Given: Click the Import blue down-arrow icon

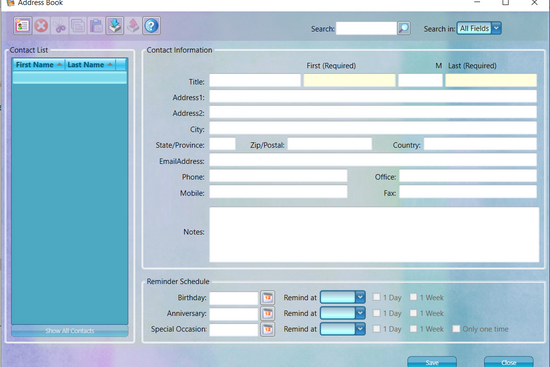Looking at the screenshot, I should (115, 26).
